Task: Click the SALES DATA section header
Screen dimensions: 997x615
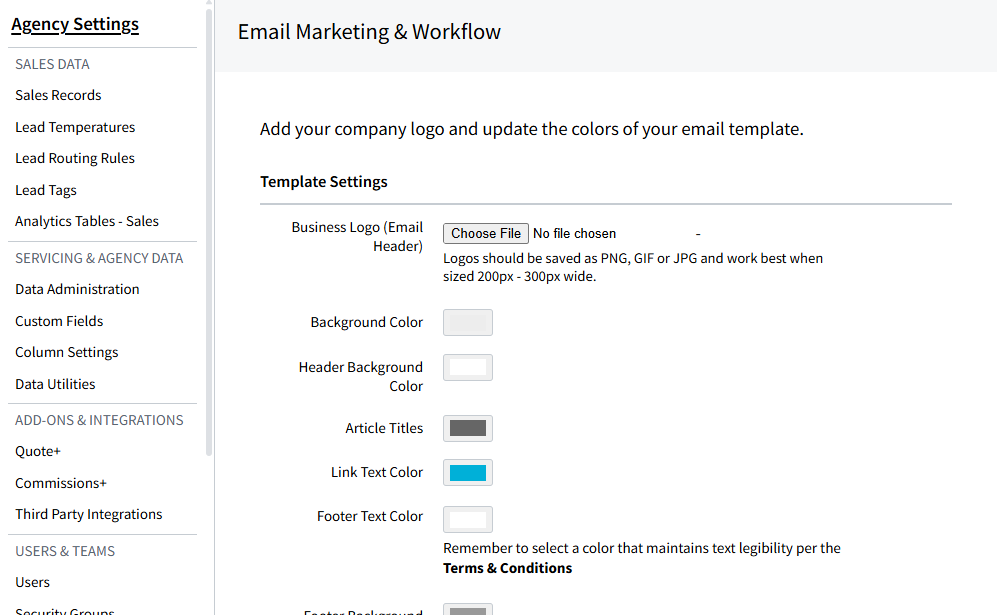Action: tap(52, 64)
